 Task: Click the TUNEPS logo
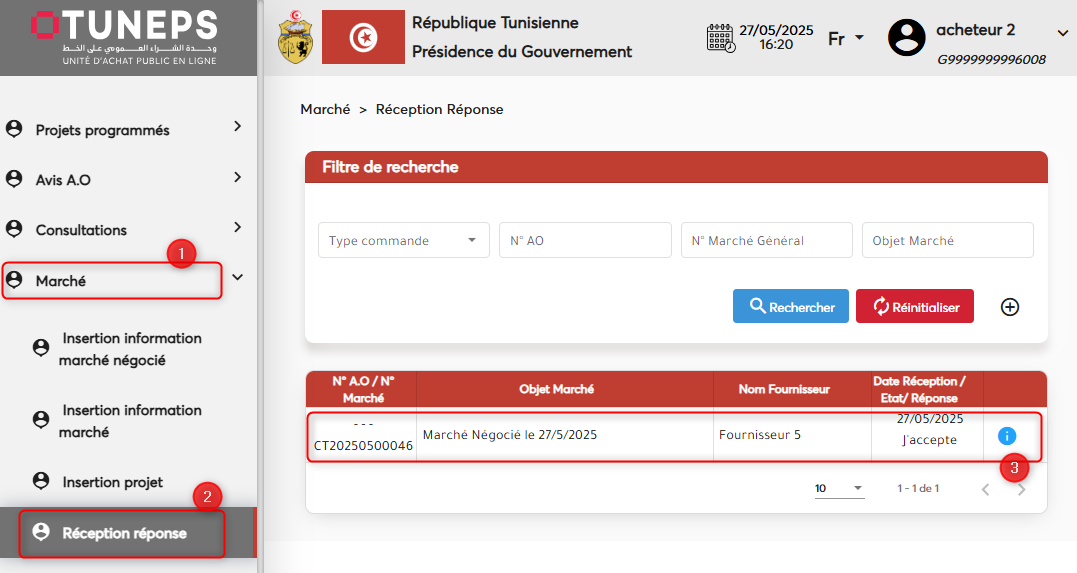(x=125, y=37)
